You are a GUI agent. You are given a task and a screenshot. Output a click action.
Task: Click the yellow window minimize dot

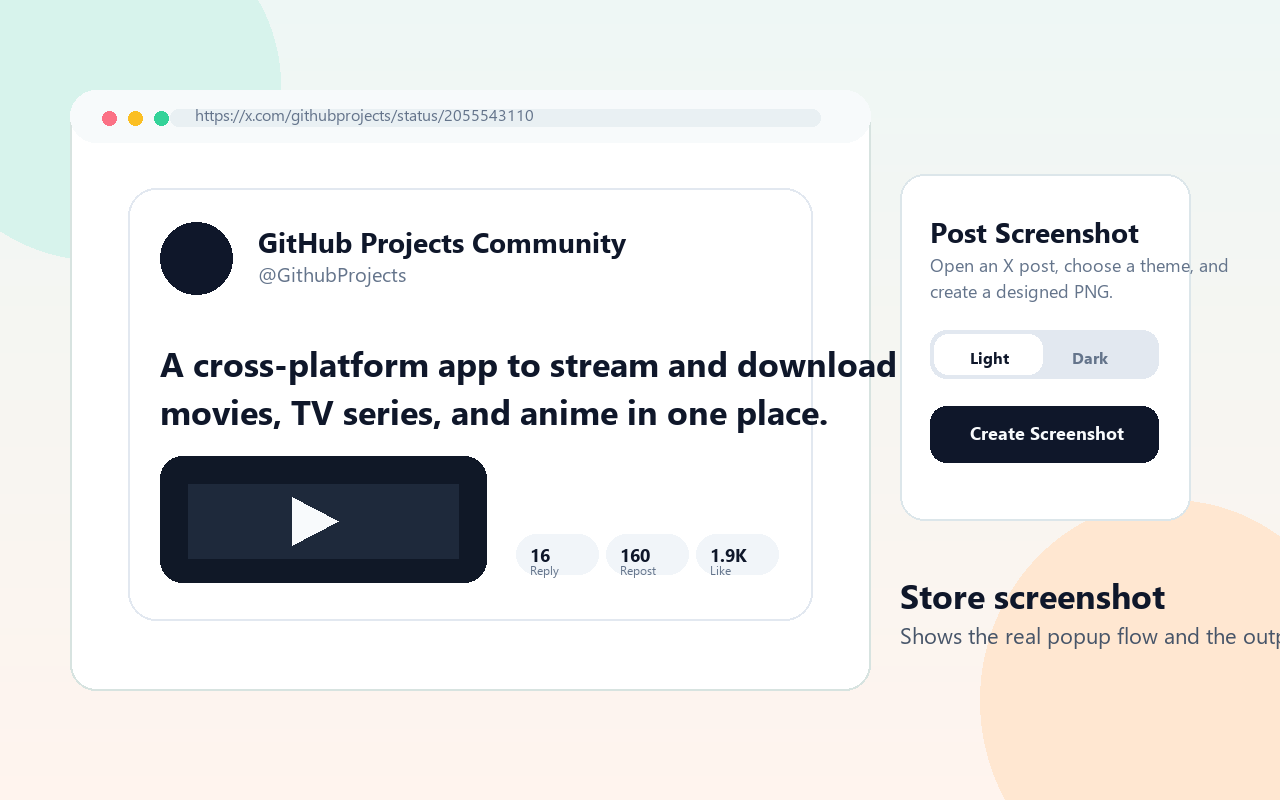click(136, 118)
